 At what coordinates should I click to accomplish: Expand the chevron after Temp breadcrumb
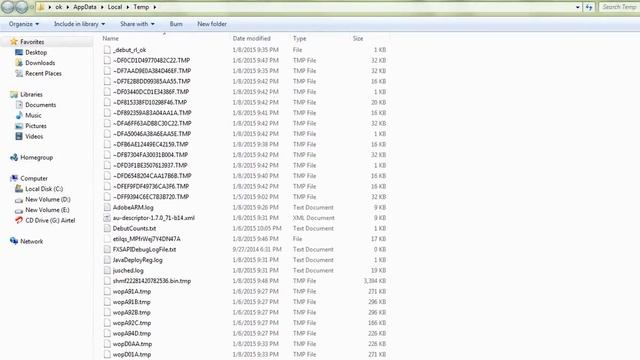tap(155, 7)
